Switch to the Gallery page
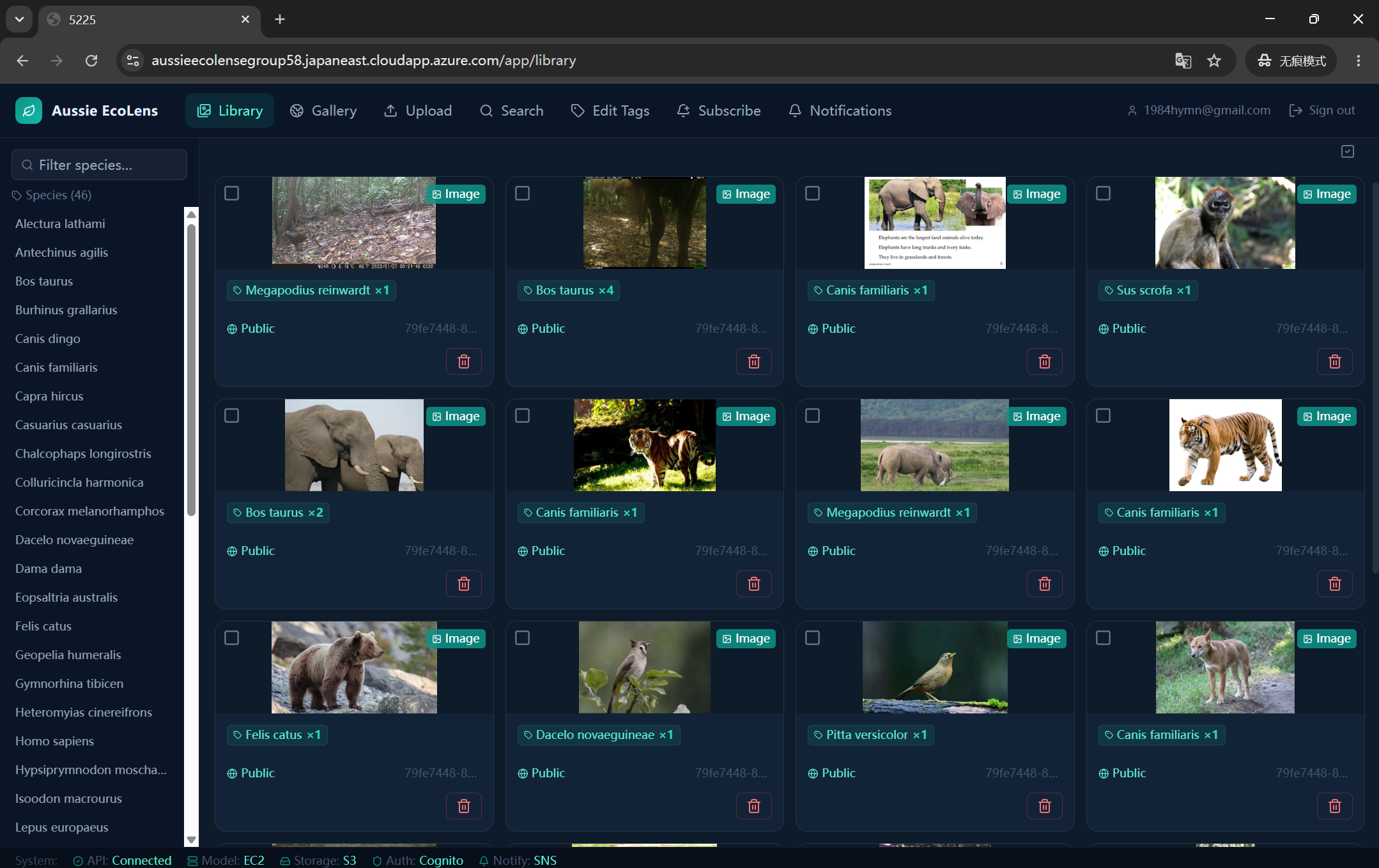Viewport: 1379px width, 868px height. click(x=323, y=110)
